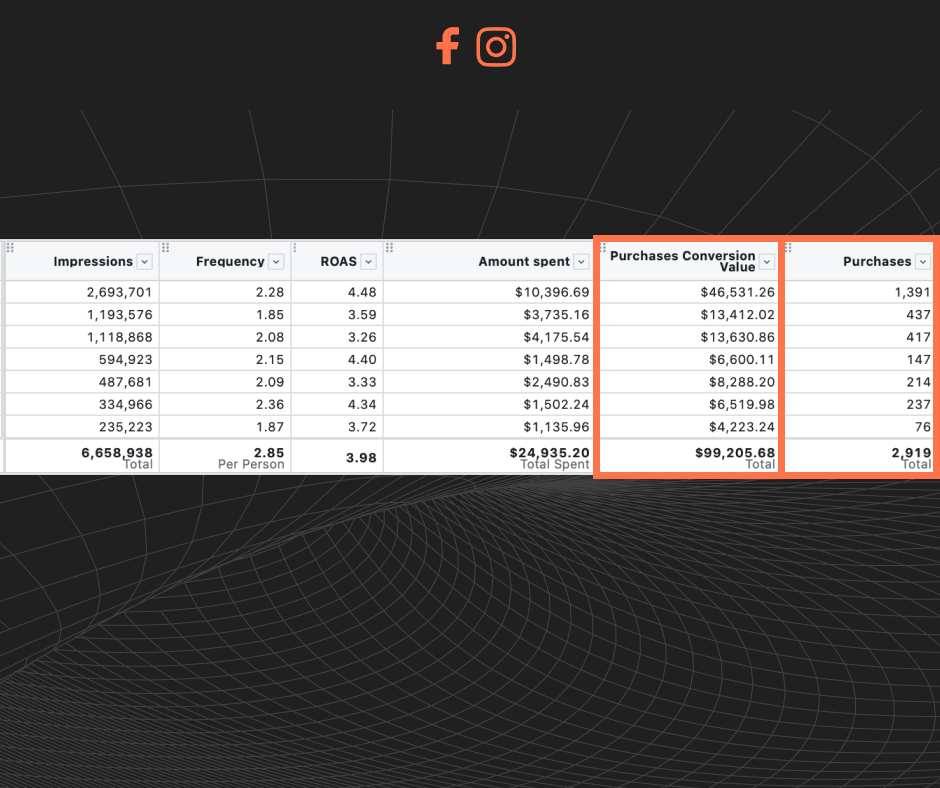Click purchases count 1,391
The image size is (940, 788).
coord(912,292)
